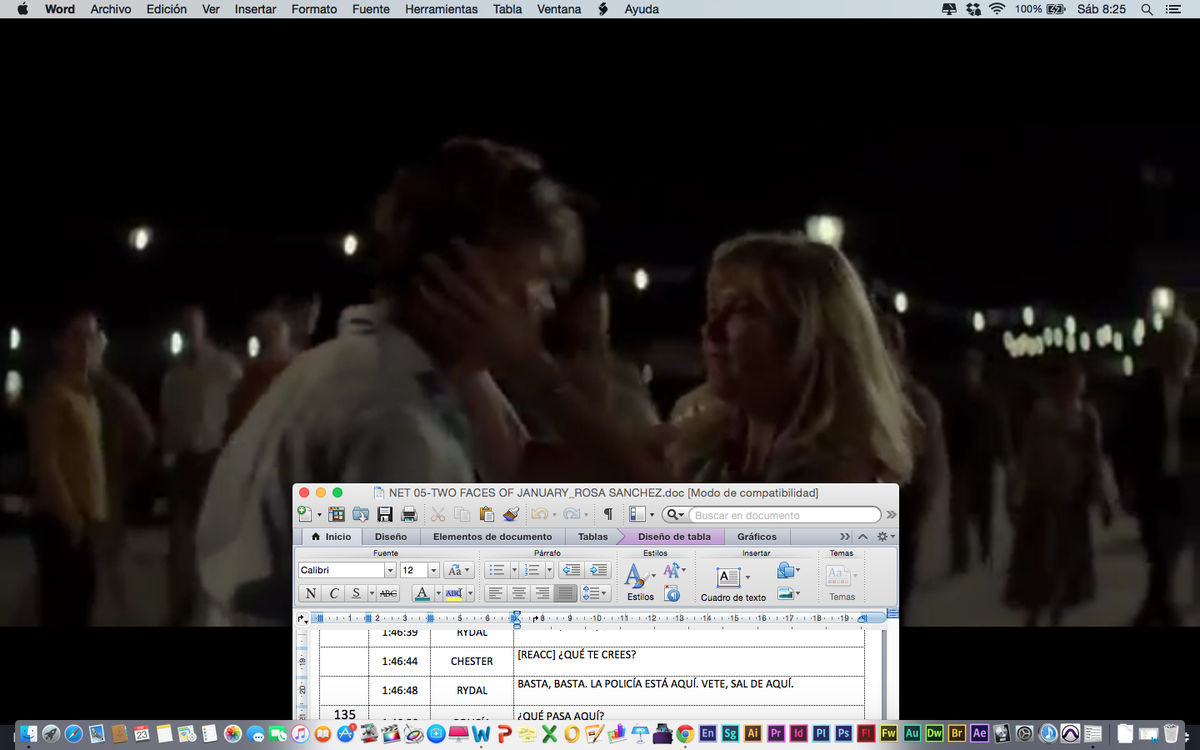This screenshot has width=1200, height=750.
Task: Click the yellow text highlight color button
Action: tap(453, 593)
